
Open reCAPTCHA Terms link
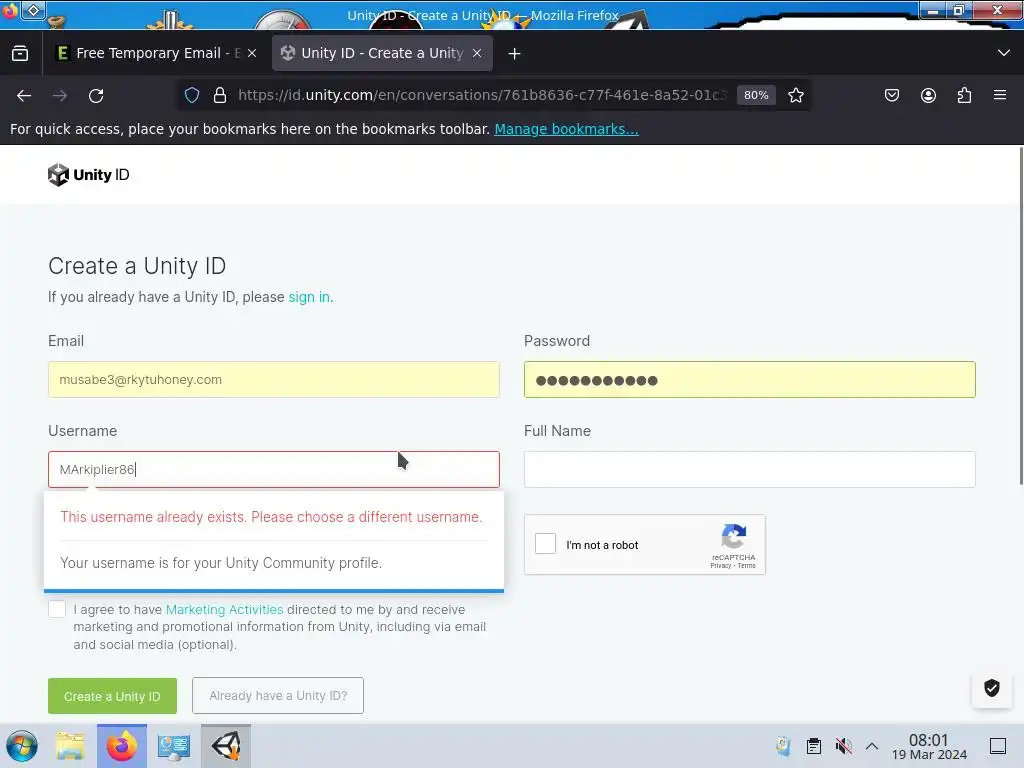[x=746, y=566]
